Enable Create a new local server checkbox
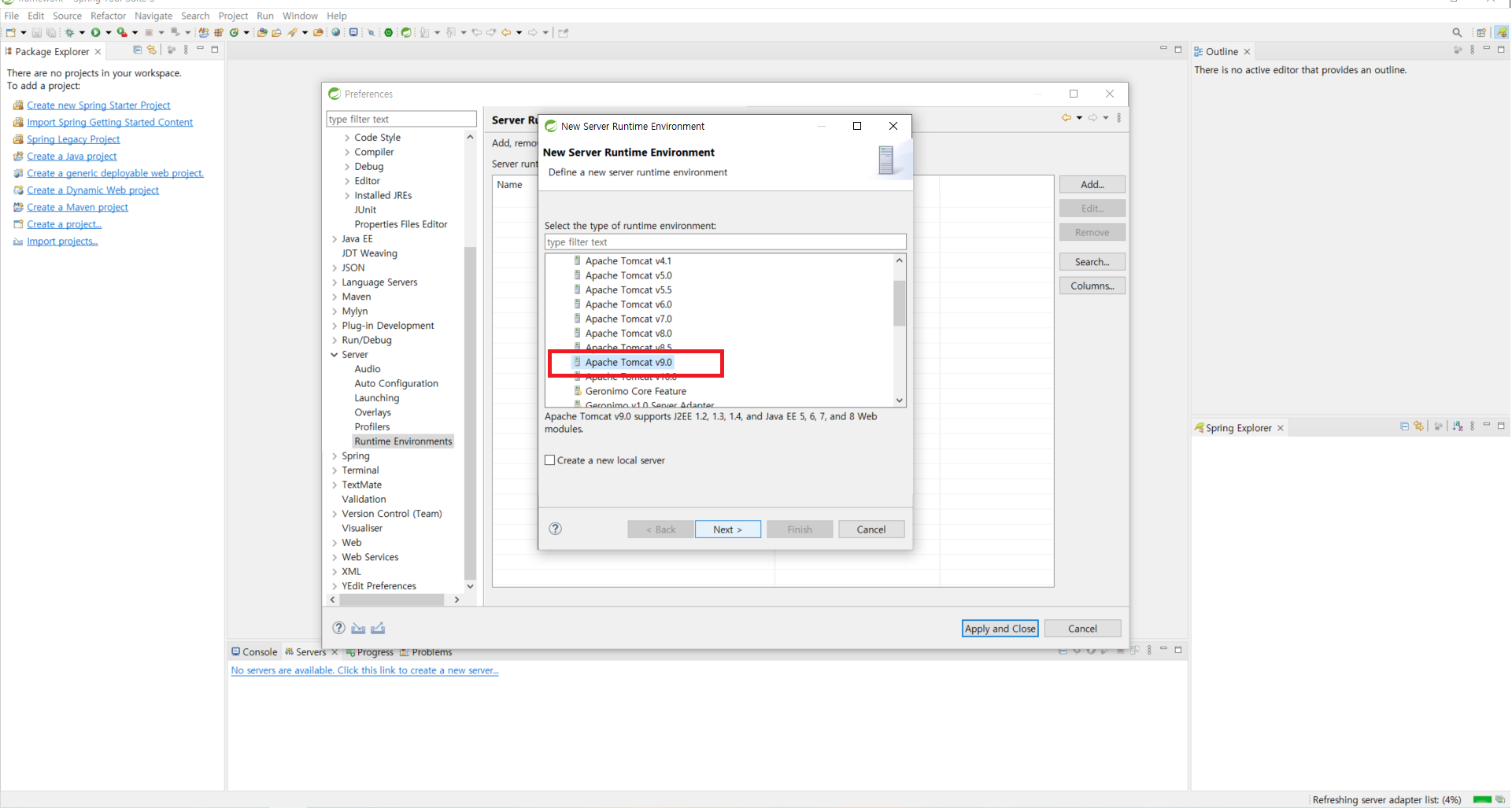The width and height of the screenshot is (1512, 808). [550, 460]
